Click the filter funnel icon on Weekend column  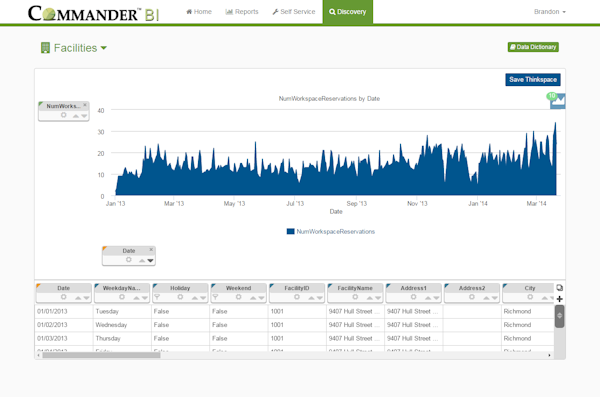(215, 297)
